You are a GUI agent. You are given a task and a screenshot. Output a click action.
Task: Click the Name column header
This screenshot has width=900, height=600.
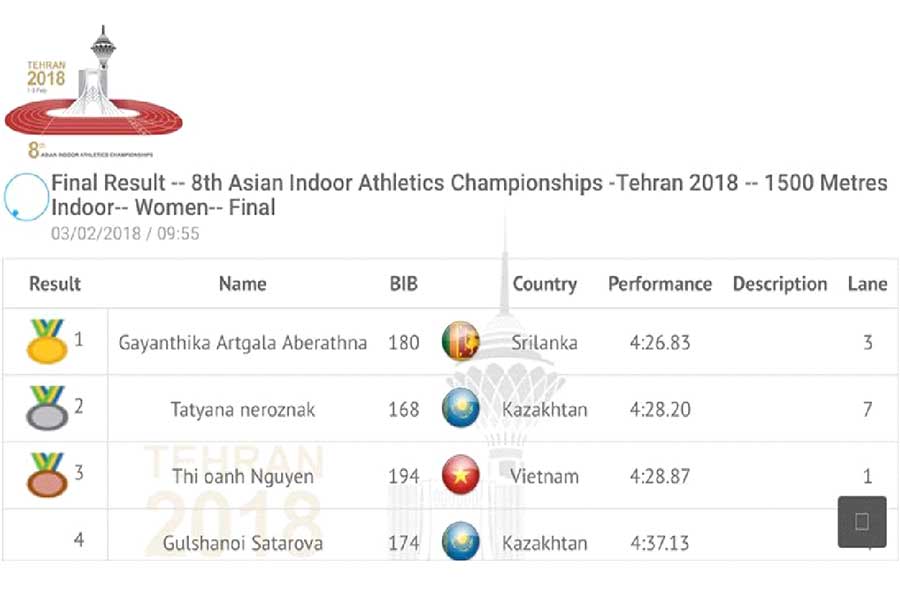[242, 284]
